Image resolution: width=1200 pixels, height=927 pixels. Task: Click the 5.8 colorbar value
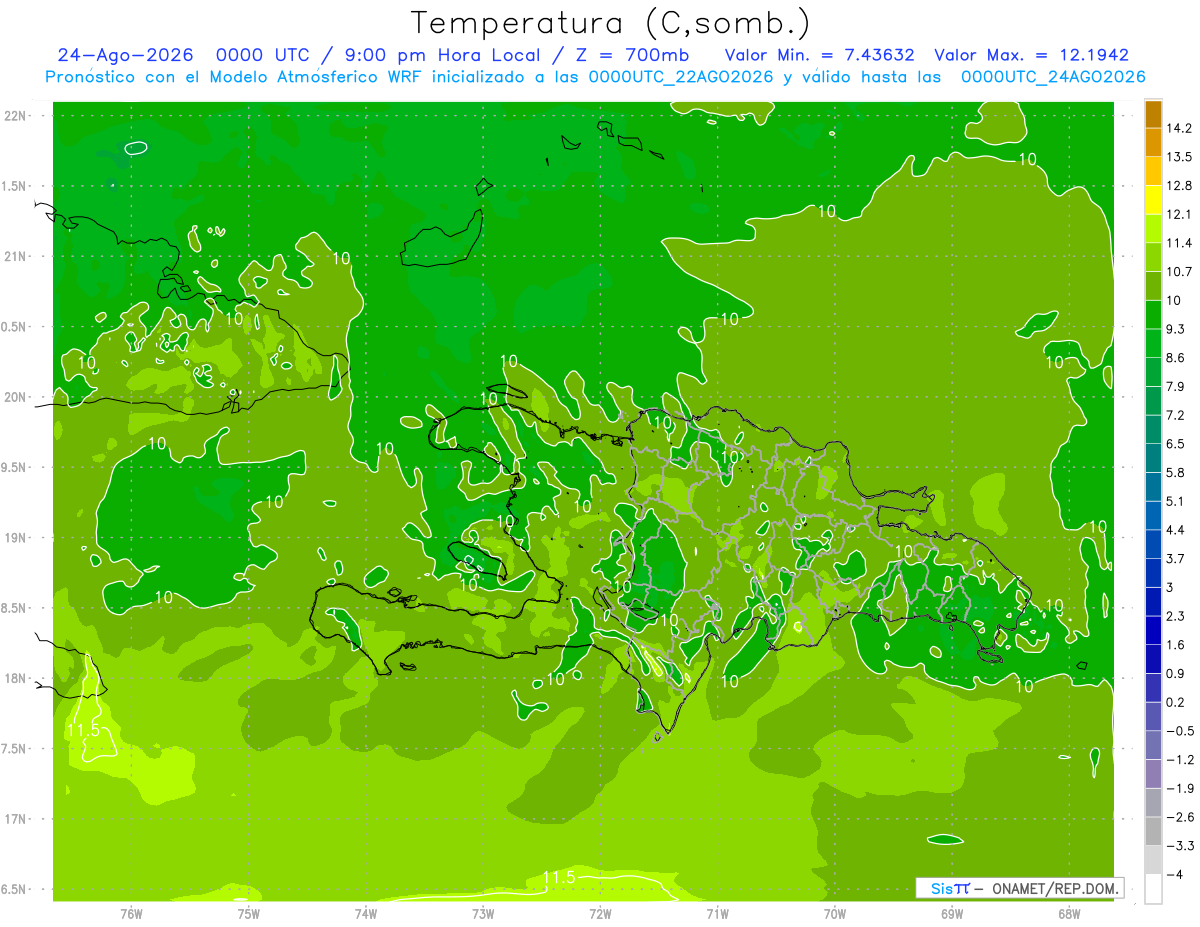(1176, 472)
